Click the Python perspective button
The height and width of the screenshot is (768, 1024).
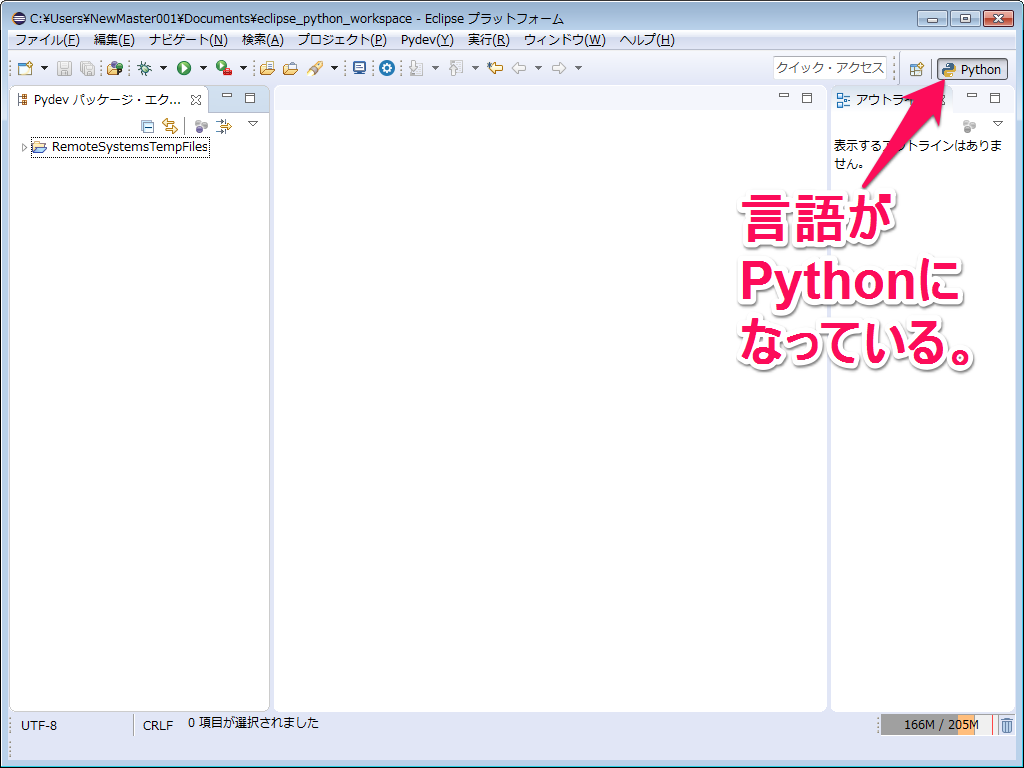[971, 69]
